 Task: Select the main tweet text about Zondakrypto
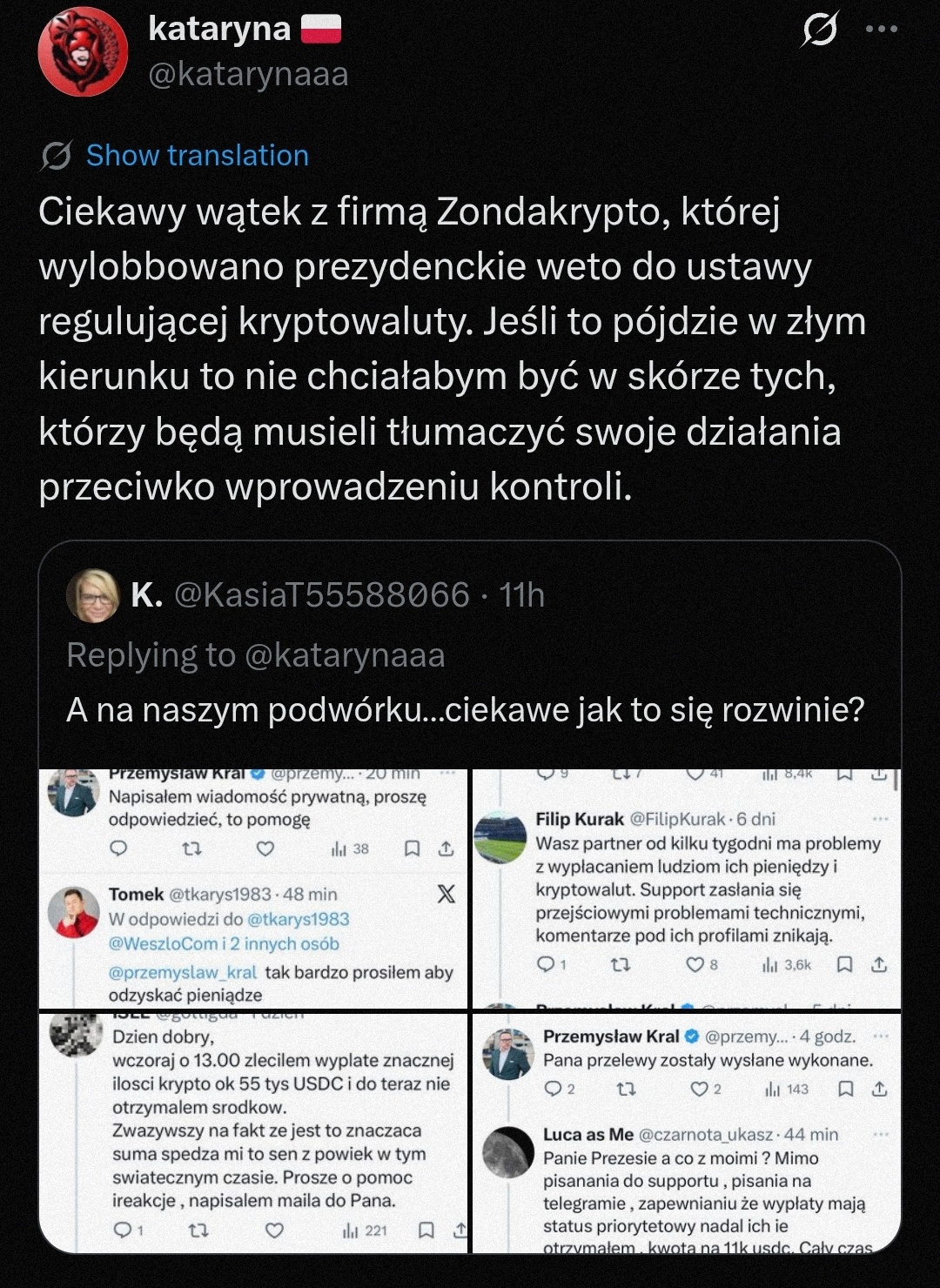453,348
